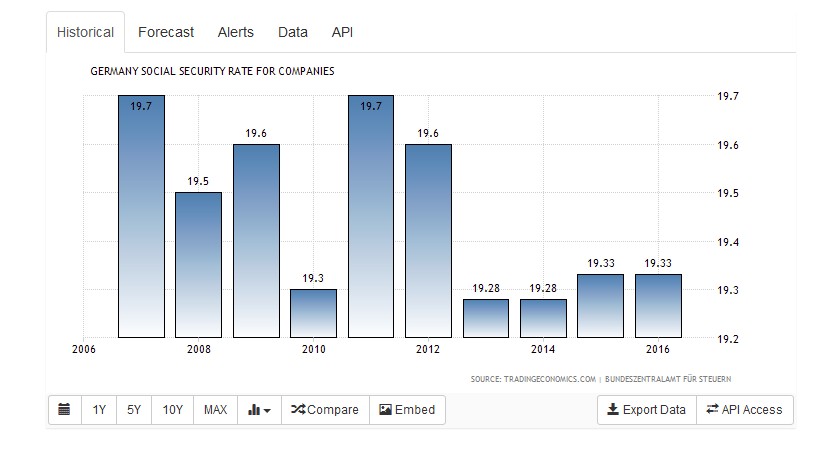Viewport: 825px width, 456px height.
Task: Select the 5Y time range
Action: point(133,410)
